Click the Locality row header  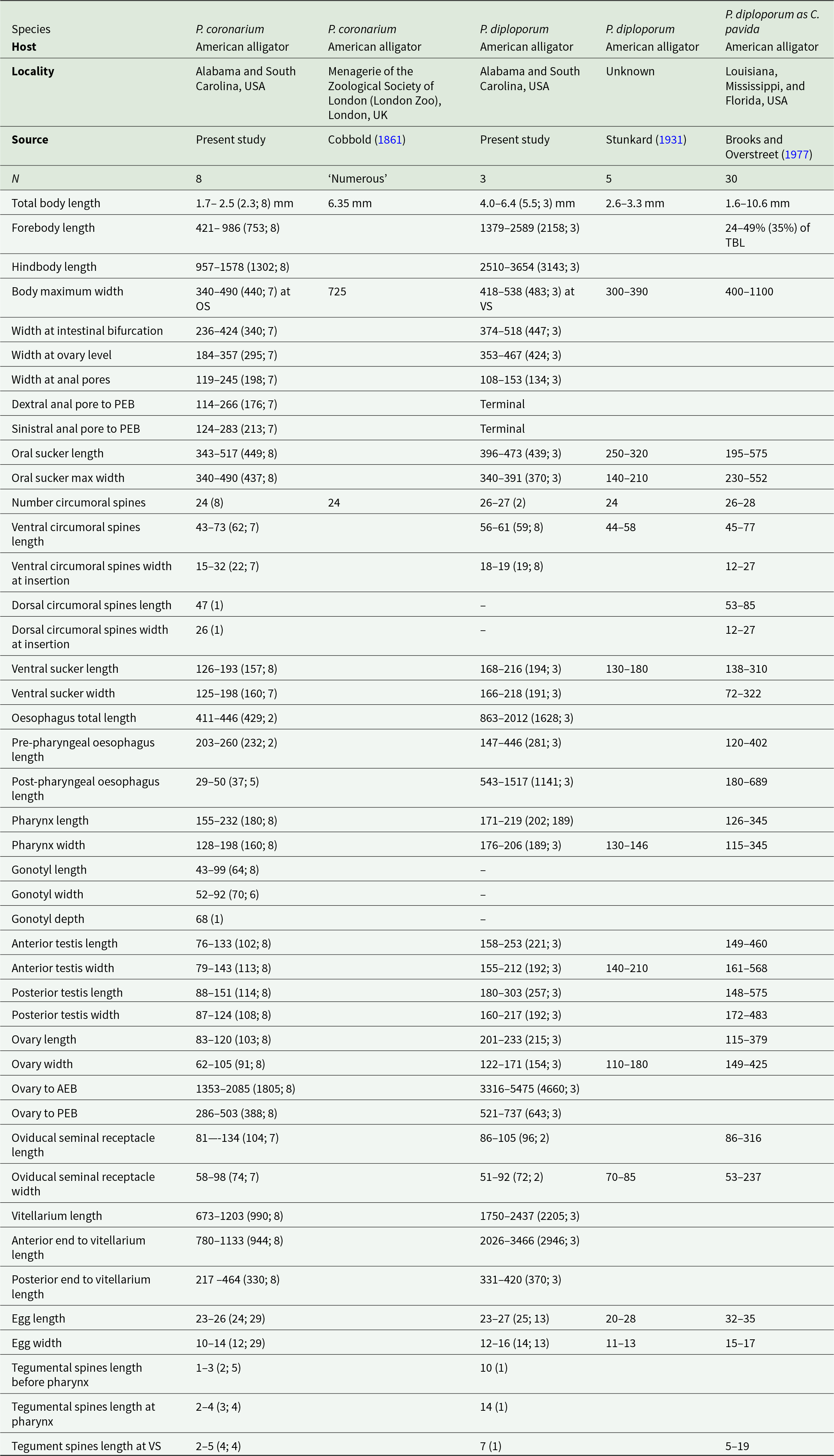pos(33,71)
